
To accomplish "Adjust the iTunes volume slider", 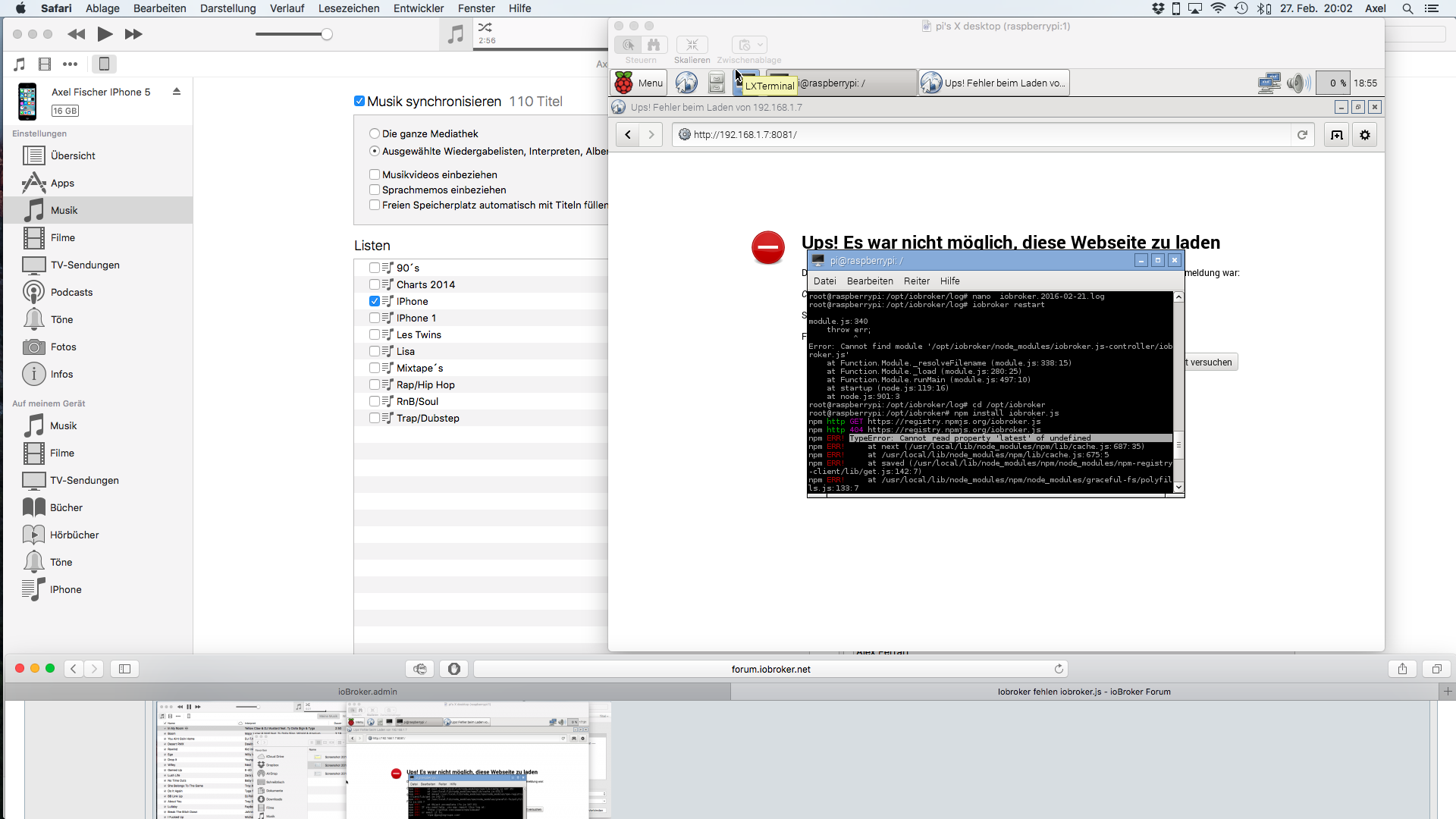I will (x=326, y=34).
